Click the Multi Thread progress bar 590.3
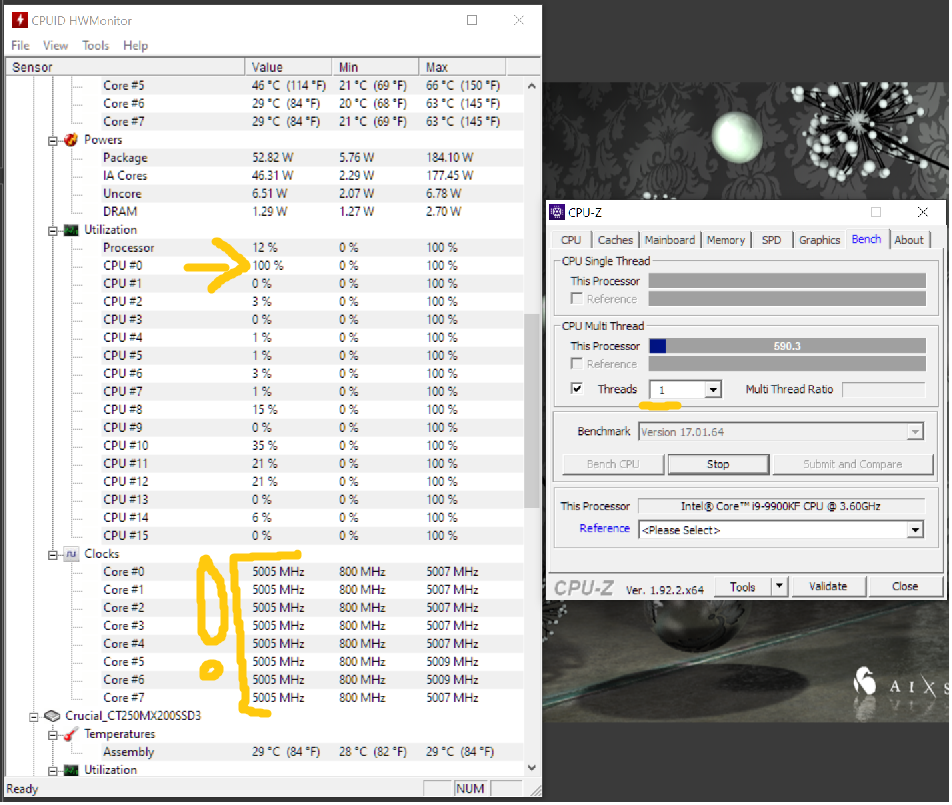The width and height of the screenshot is (952, 805). [787, 347]
